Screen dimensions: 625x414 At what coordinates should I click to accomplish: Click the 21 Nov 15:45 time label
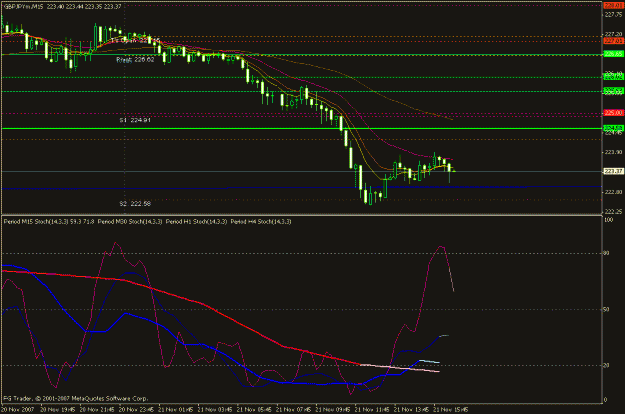point(451,410)
